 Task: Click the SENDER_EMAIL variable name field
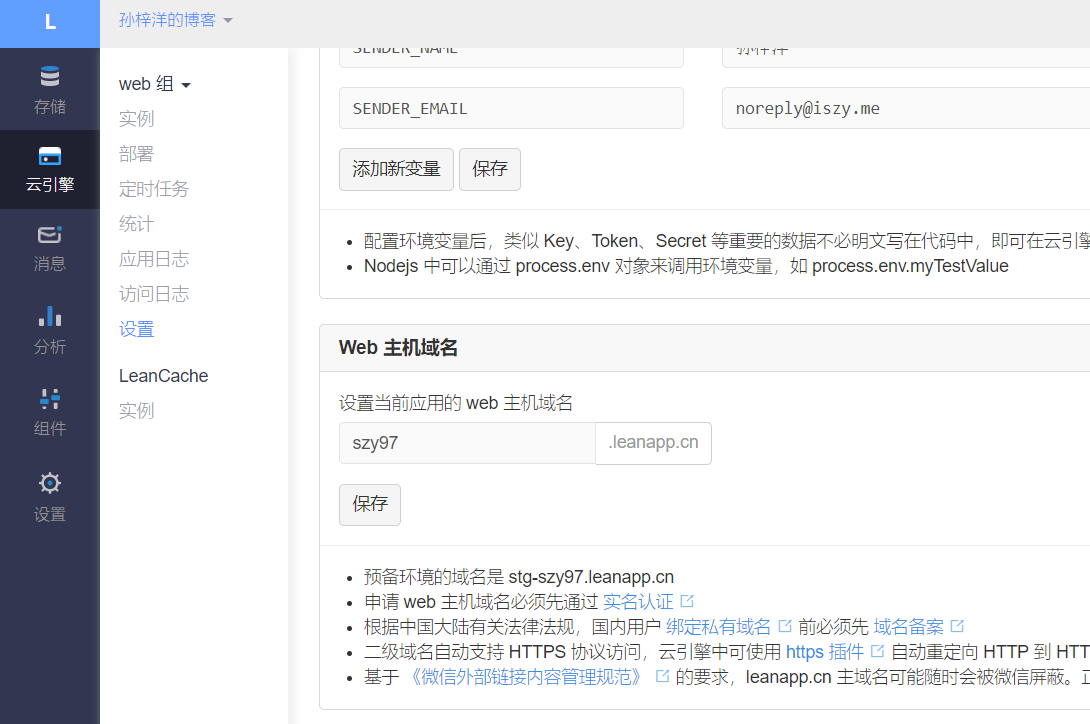[511, 108]
